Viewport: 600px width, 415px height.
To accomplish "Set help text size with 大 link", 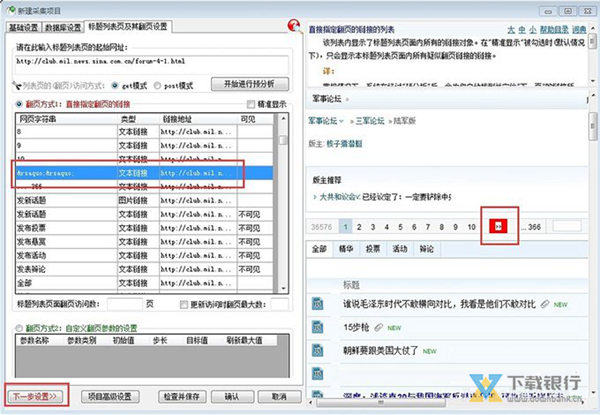I will (x=511, y=29).
